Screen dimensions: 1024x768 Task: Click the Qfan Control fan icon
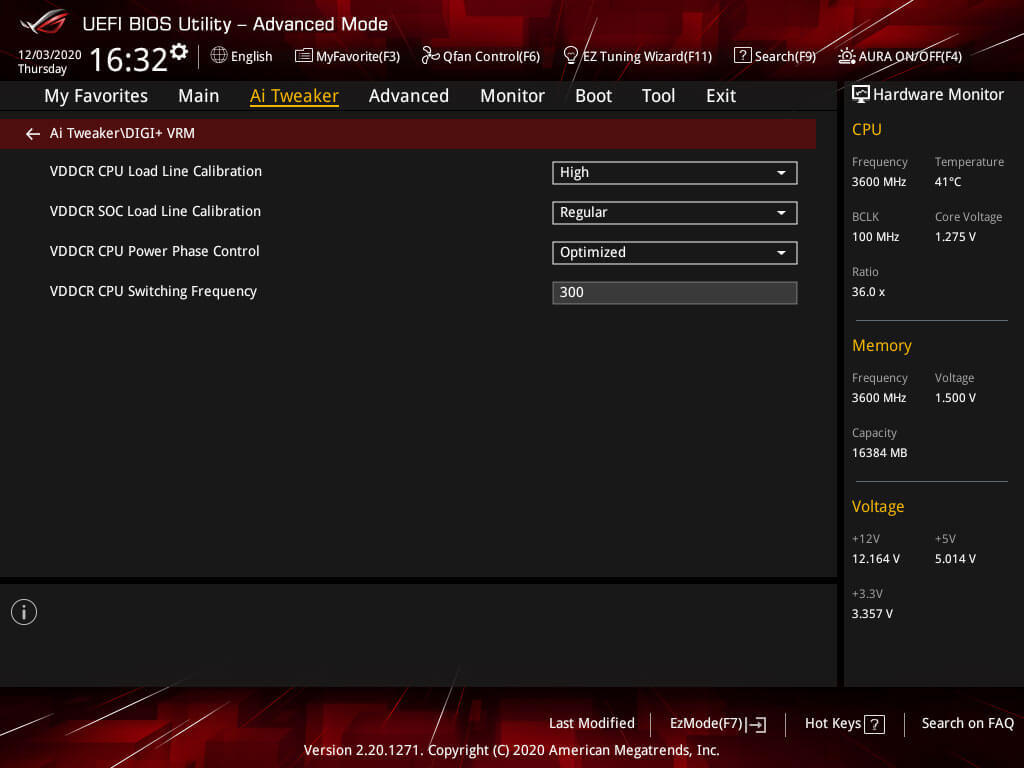430,56
